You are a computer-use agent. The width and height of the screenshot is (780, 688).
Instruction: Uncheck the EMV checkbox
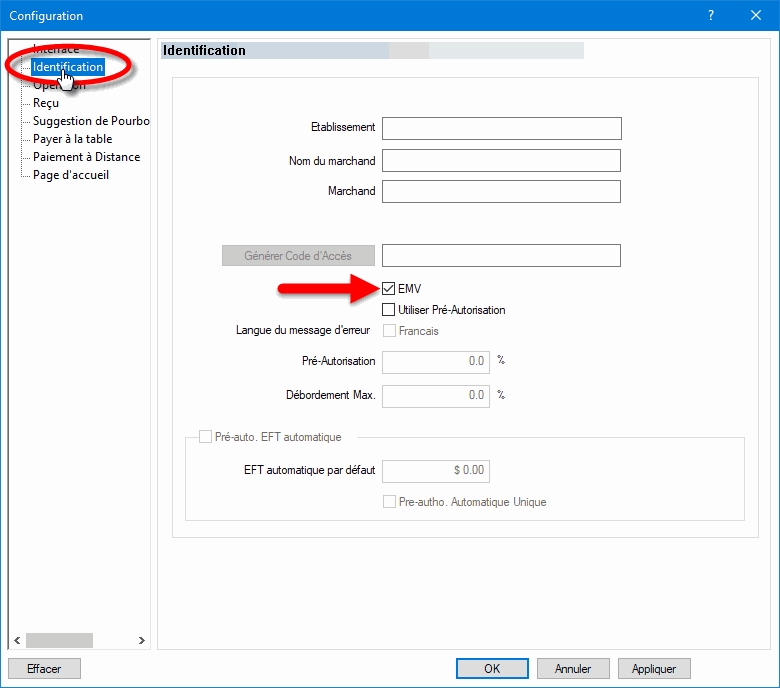click(389, 289)
